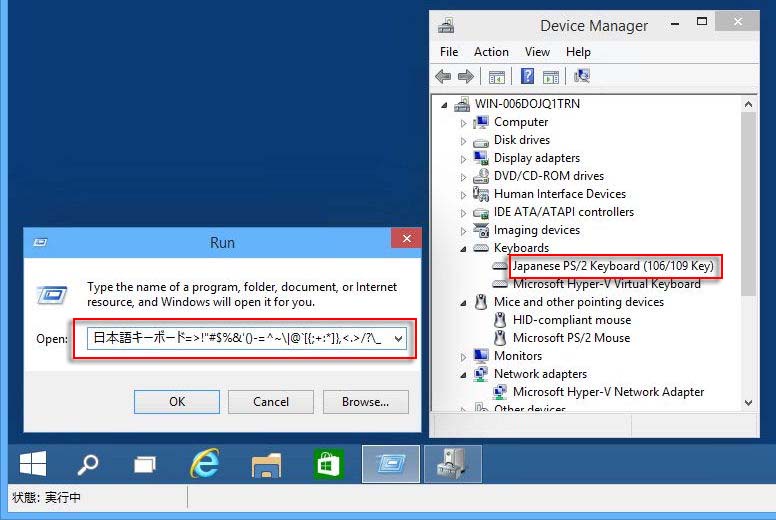Select the Keyboards category icon
This screenshot has width=776, height=520.
click(481, 248)
